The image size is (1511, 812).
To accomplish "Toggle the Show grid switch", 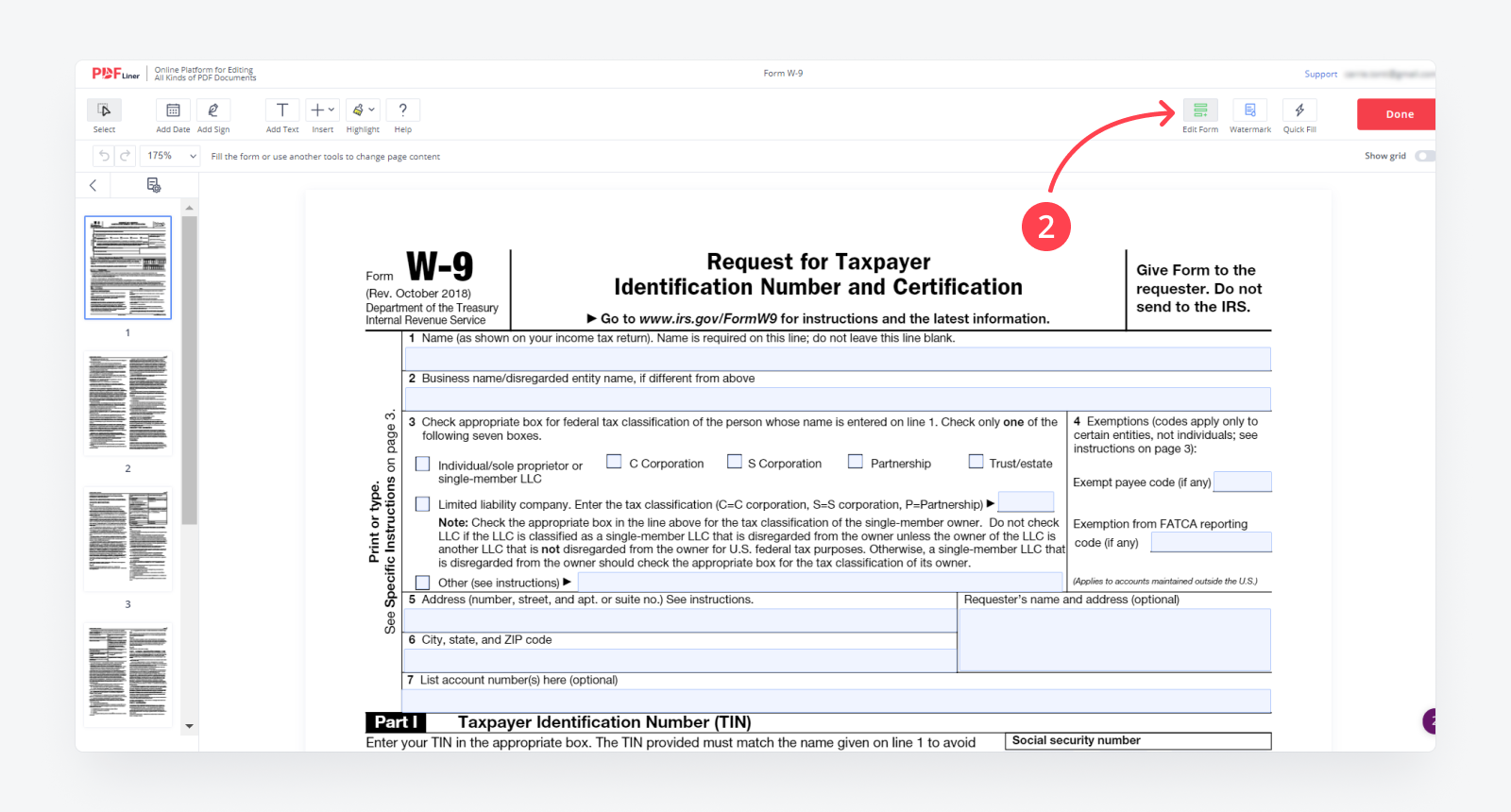I will point(1424,156).
